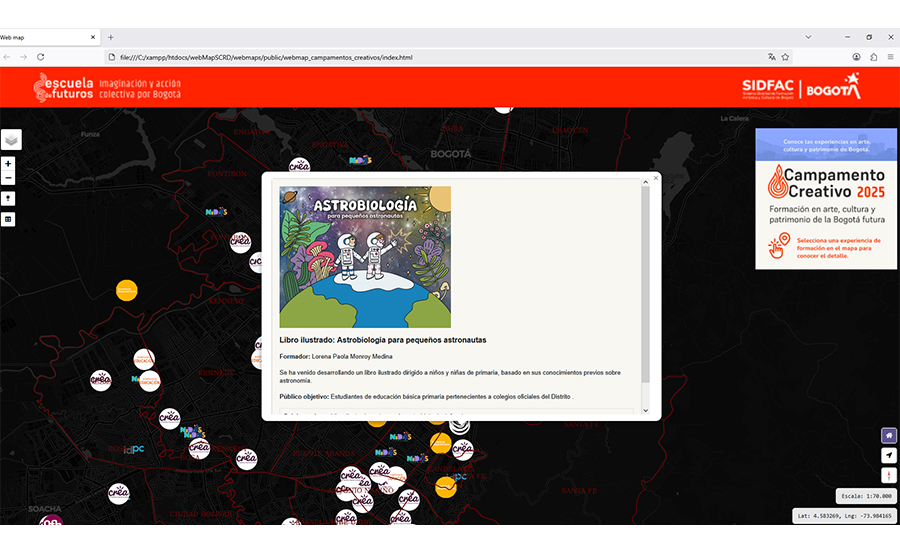
Task: Click the compass north button
Action: point(888,475)
